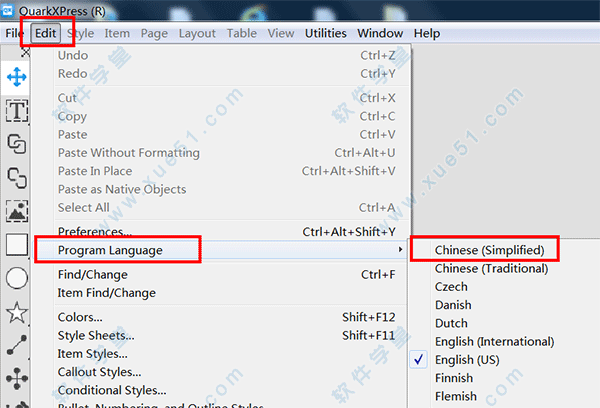
Task: Switch program language to Czech
Action: [x=451, y=287]
